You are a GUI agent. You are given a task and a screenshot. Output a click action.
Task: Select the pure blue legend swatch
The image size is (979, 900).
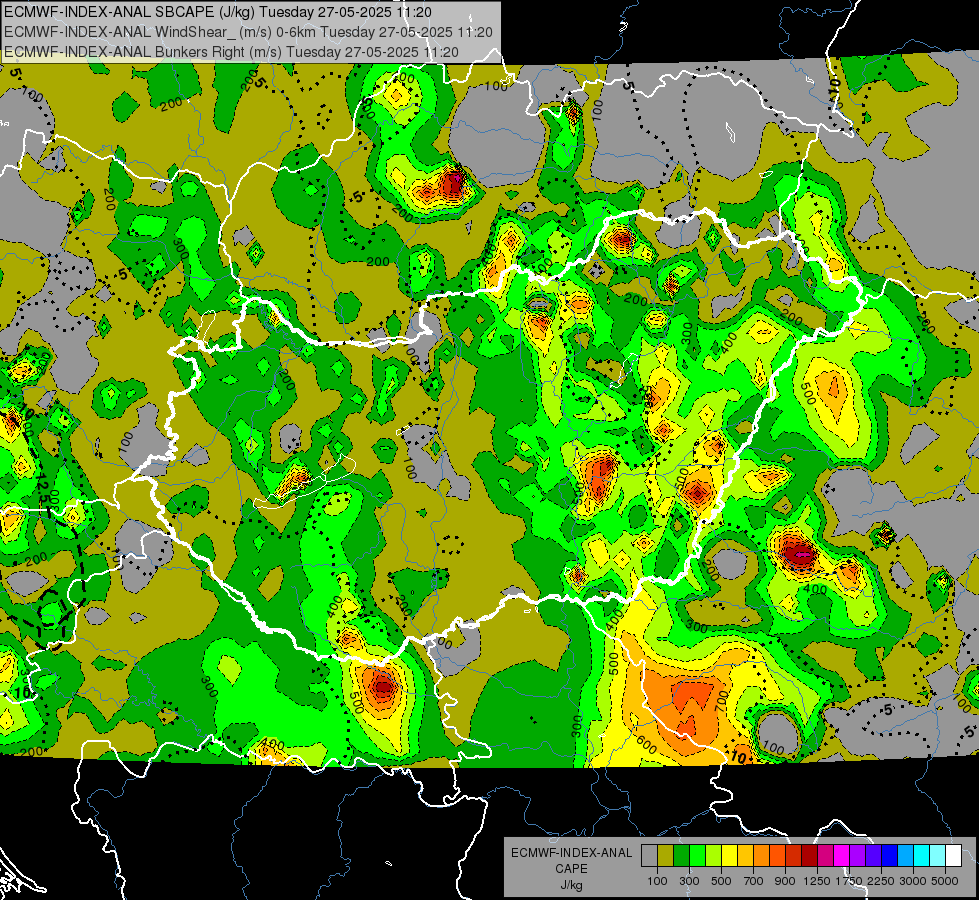pos(890,855)
